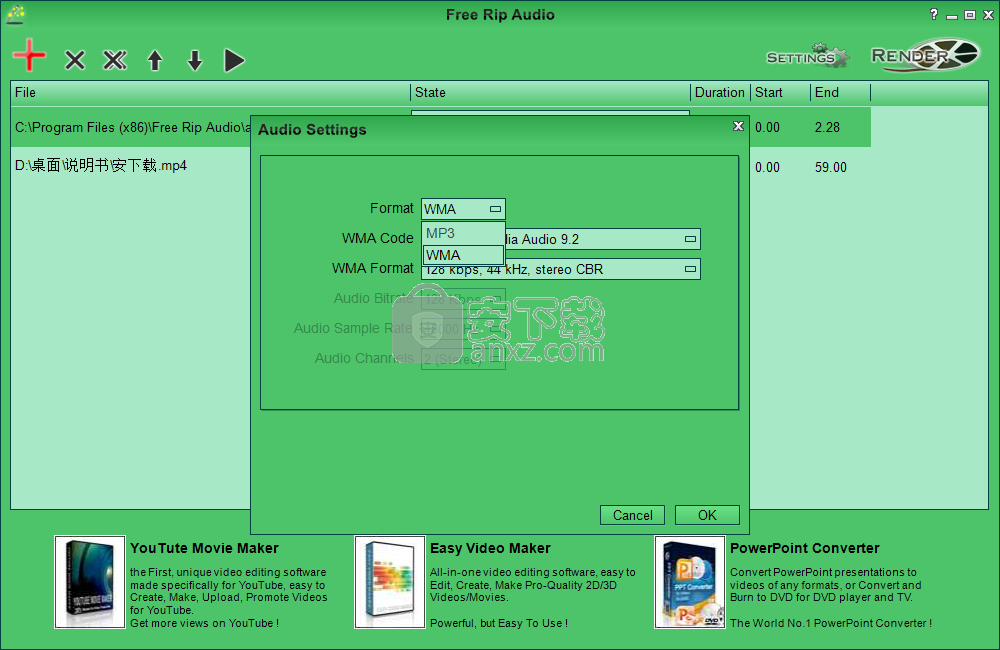
Task: Move file down with down arrow icon
Action: click(195, 61)
